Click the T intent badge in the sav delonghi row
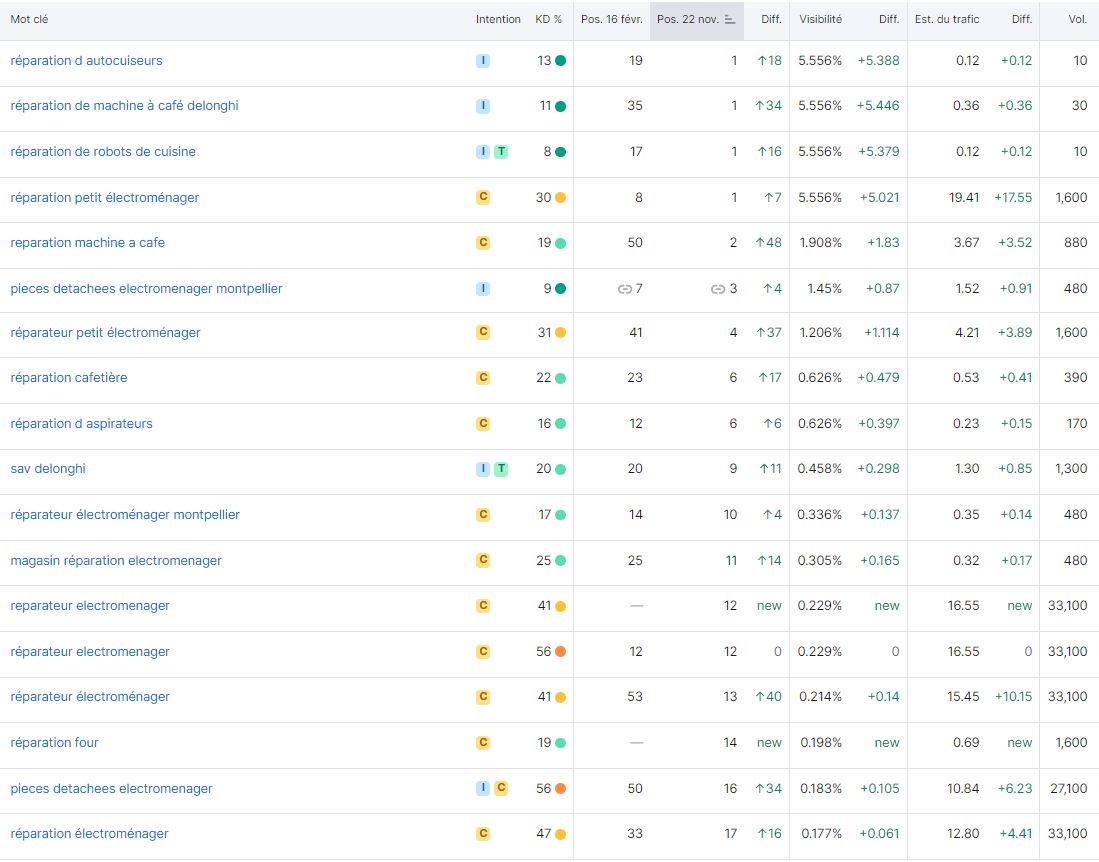Screen dimensions: 1099x862 501,469
